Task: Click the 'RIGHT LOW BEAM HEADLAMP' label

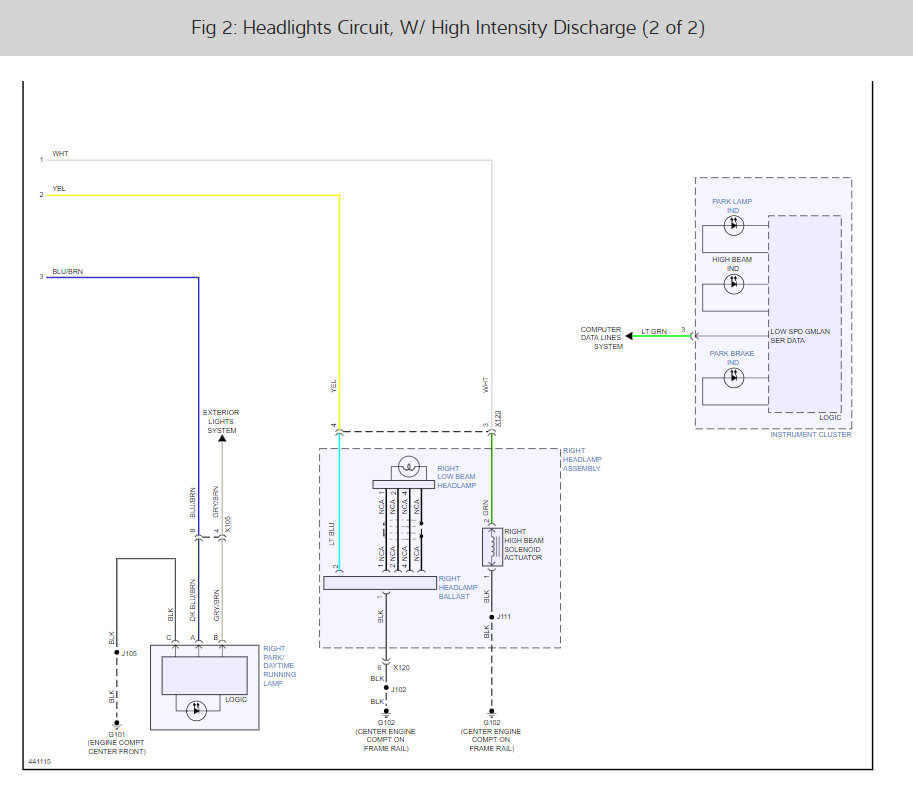Action: pyautogui.click(x=456, y=477)
